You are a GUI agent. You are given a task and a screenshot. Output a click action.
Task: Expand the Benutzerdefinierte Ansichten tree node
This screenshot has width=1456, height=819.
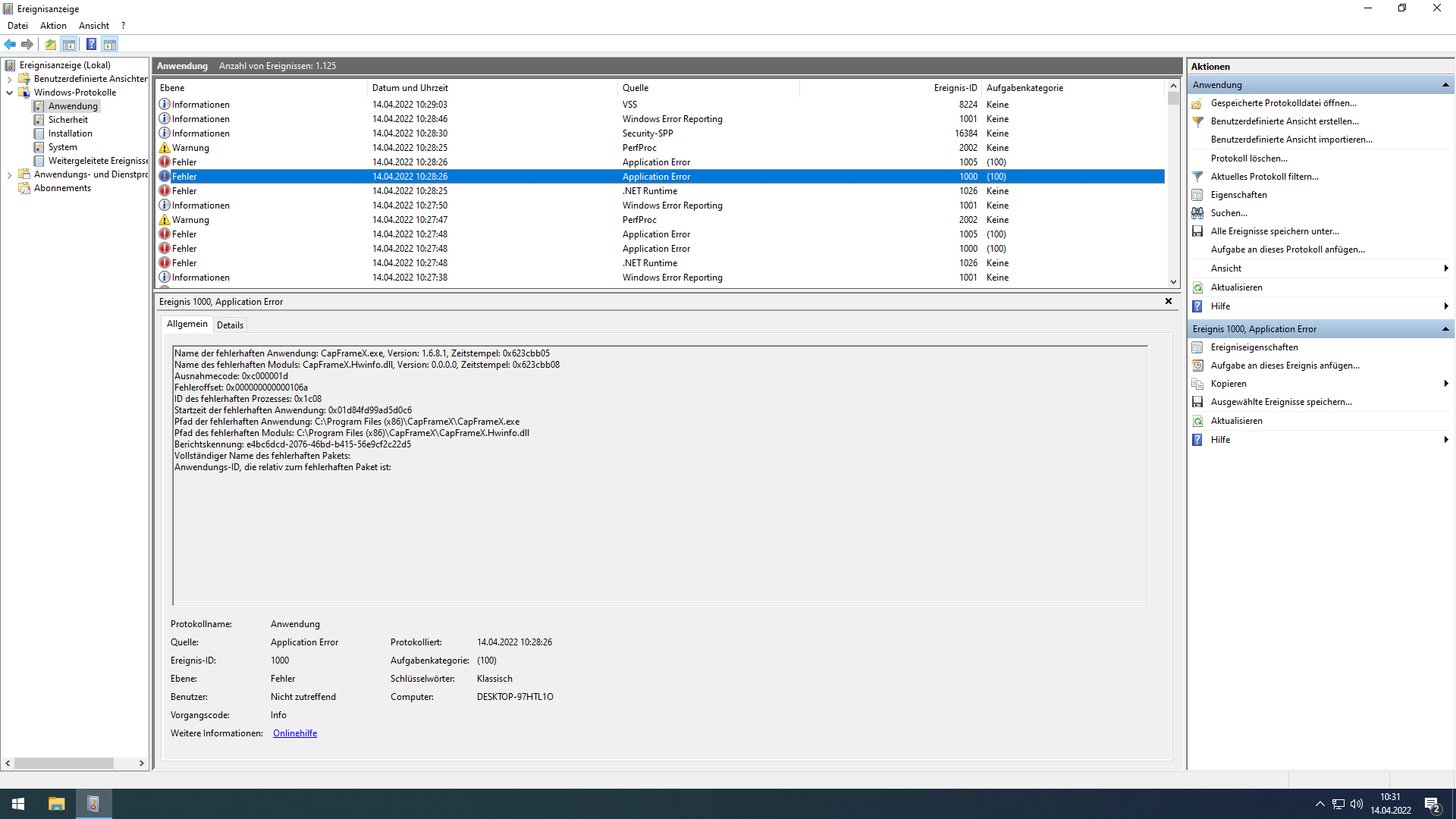coord(9,79)
